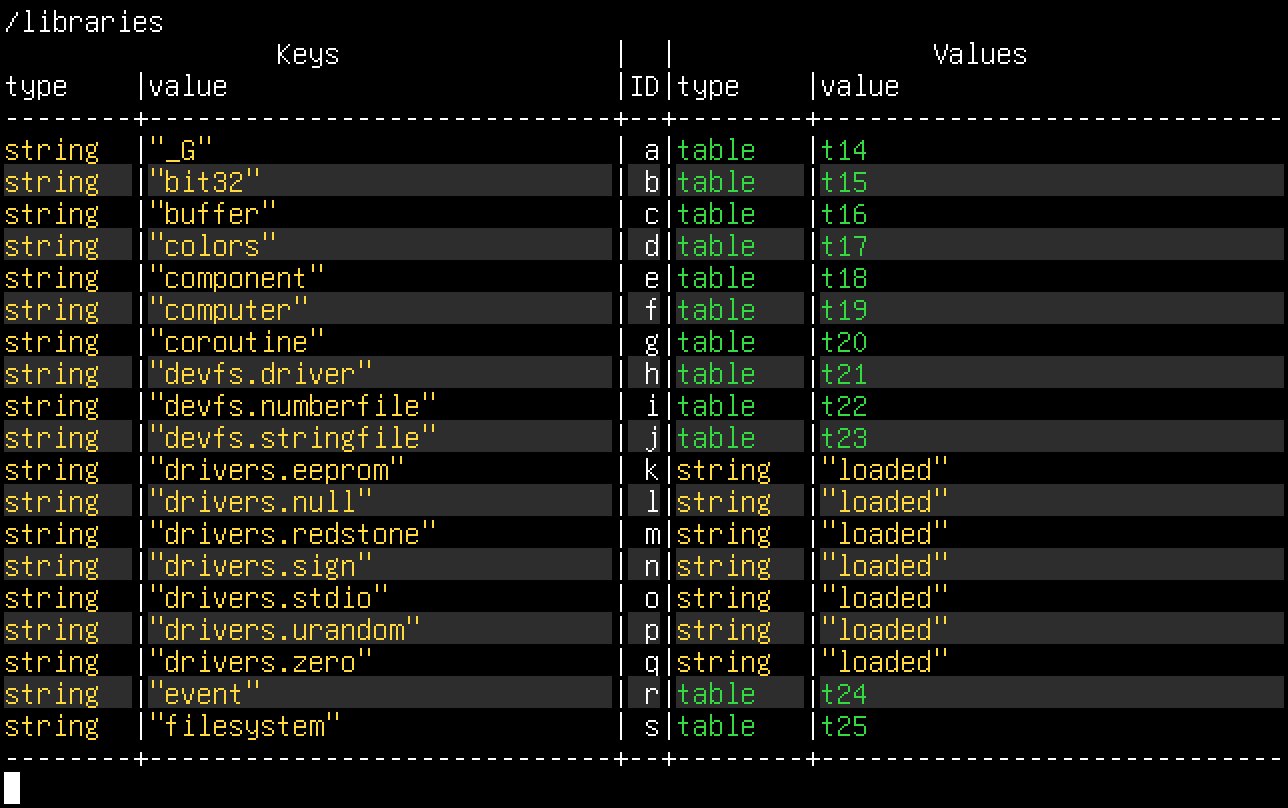Select the "buffer" key entry
The image size is (1288, 808).
tap(213, 214)
